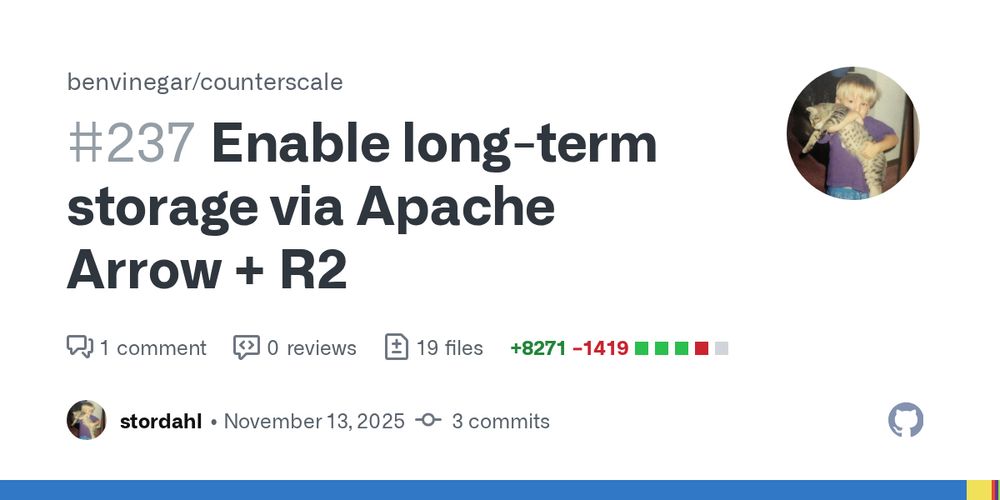Click the pull request number #237
Screen dimensions: 1000x500
coord(131,145)
